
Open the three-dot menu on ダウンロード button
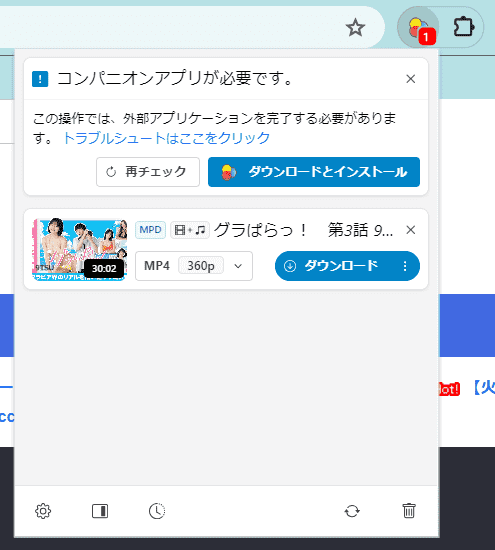tap(405, 266)
